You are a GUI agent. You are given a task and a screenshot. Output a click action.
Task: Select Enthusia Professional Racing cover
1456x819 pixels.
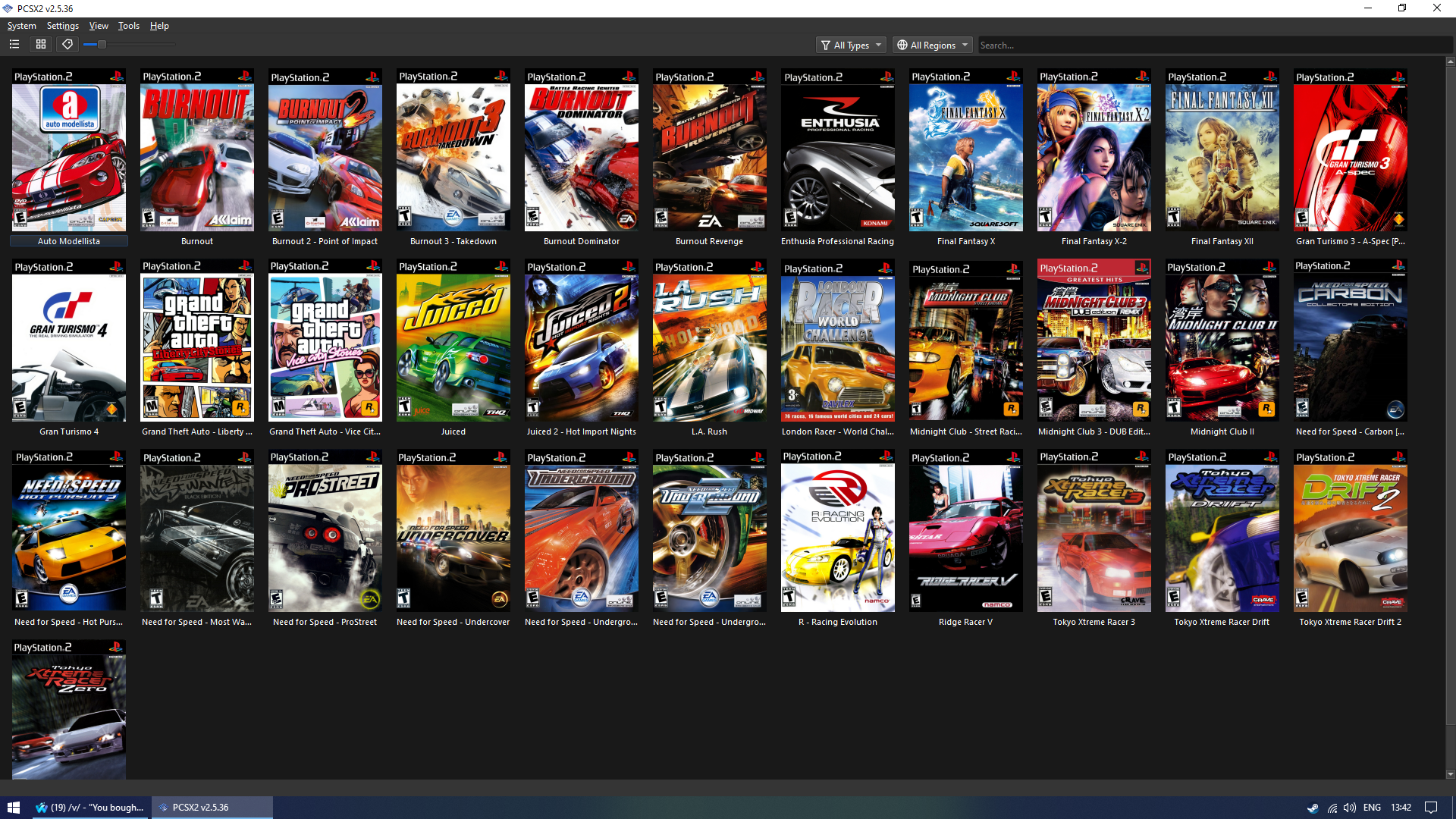coord(838,150)
